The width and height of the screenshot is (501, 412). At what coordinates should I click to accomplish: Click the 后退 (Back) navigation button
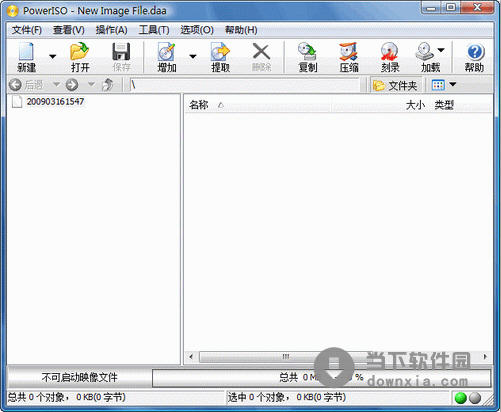(x=26, y=85)
